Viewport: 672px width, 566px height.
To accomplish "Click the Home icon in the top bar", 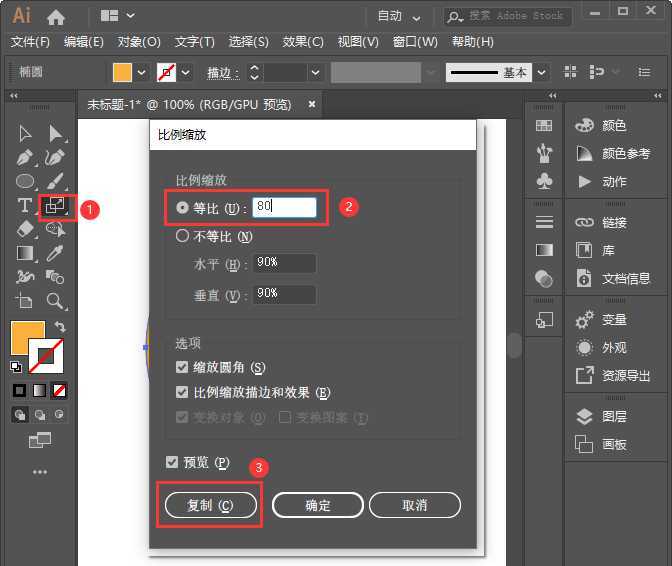I will pyautogui.click(x=56, y=16).
